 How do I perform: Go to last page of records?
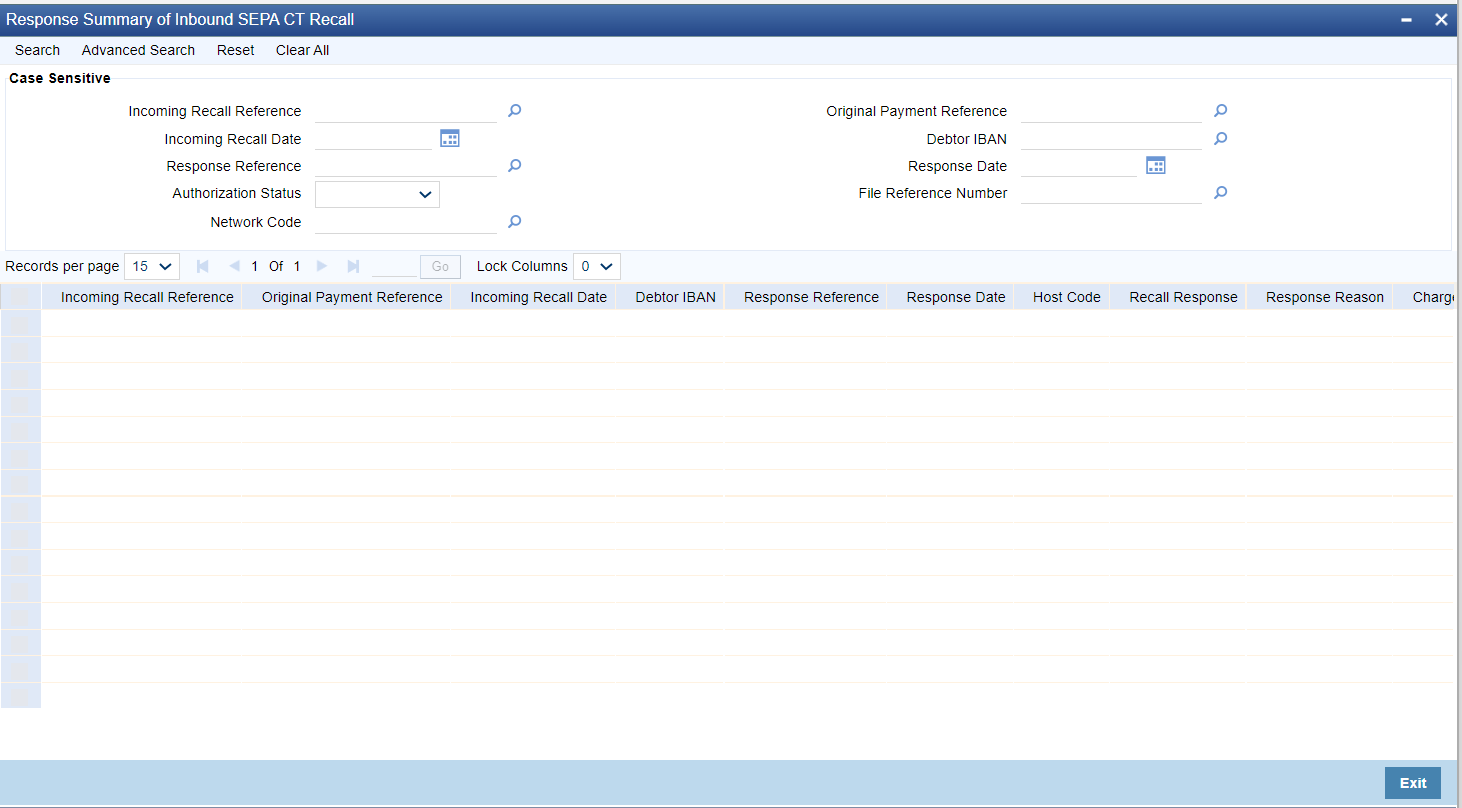(353, 266)
